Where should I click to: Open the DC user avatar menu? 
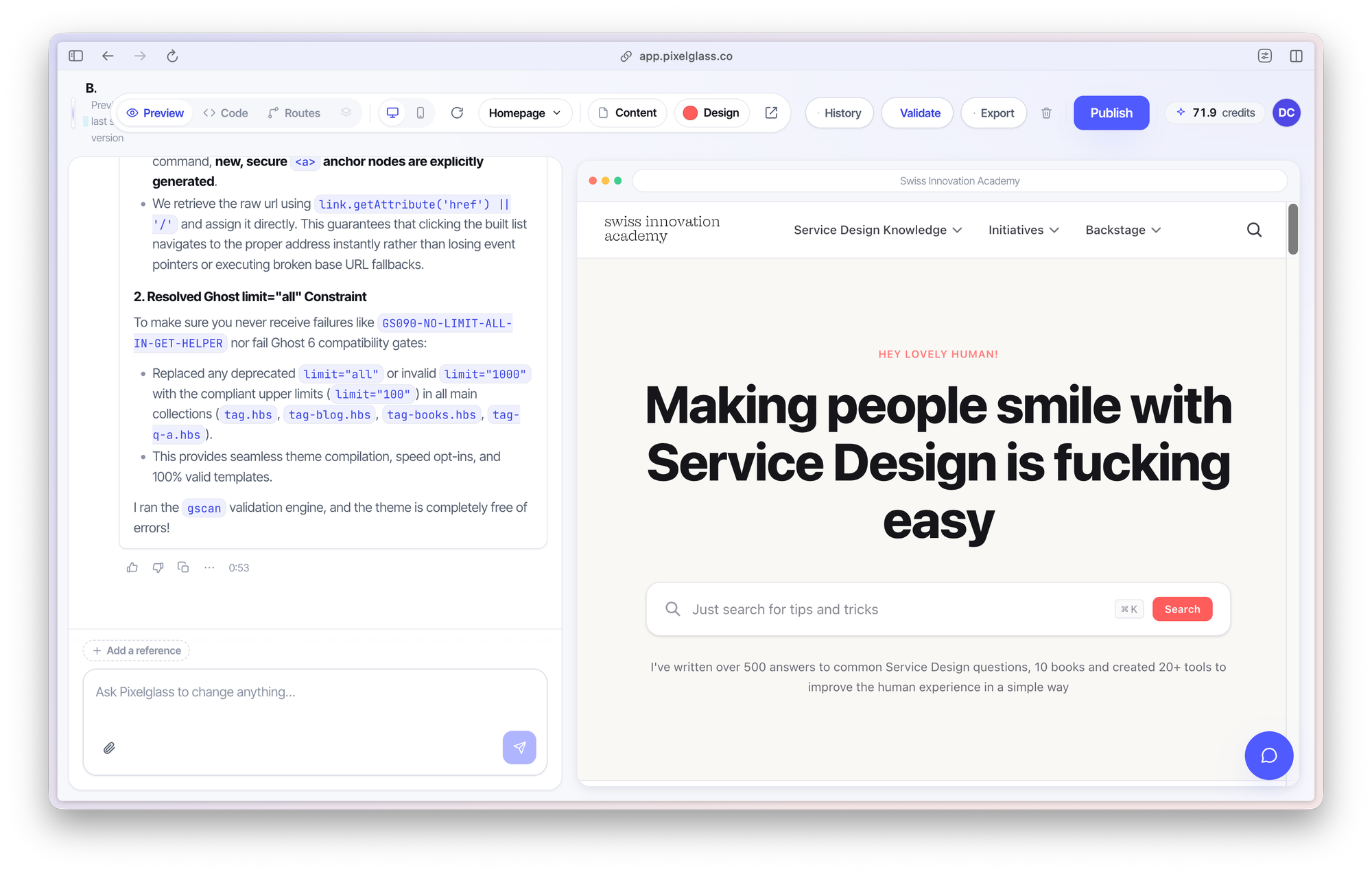point(1286,113)
